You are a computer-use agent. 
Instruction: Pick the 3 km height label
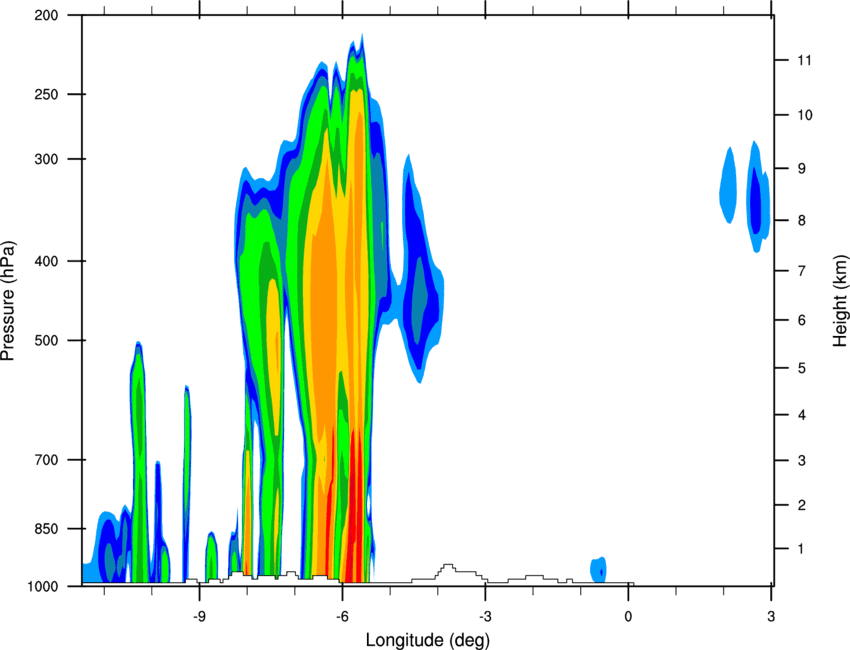[802, 461]
